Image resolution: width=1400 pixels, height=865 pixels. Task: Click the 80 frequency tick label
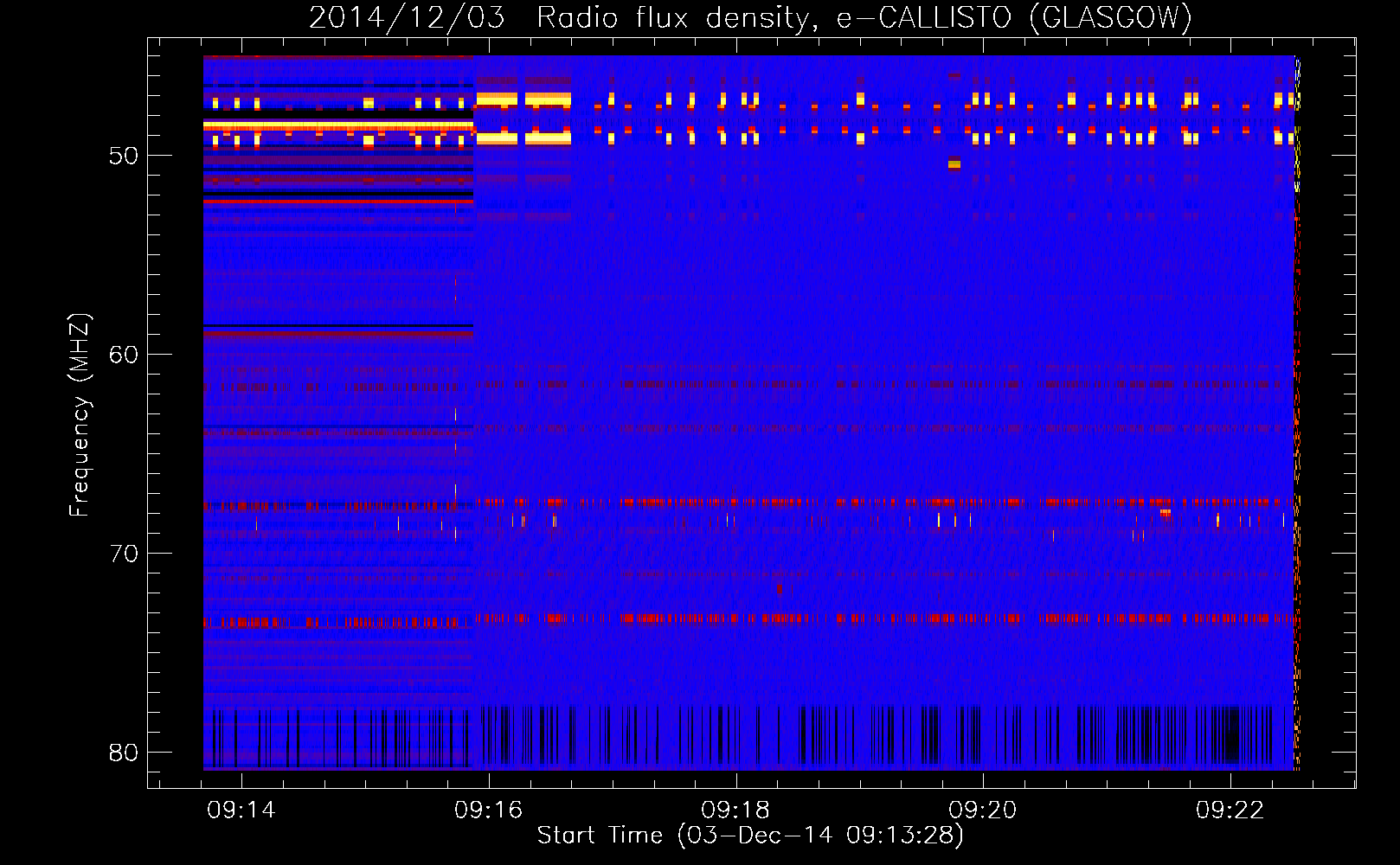124,753
